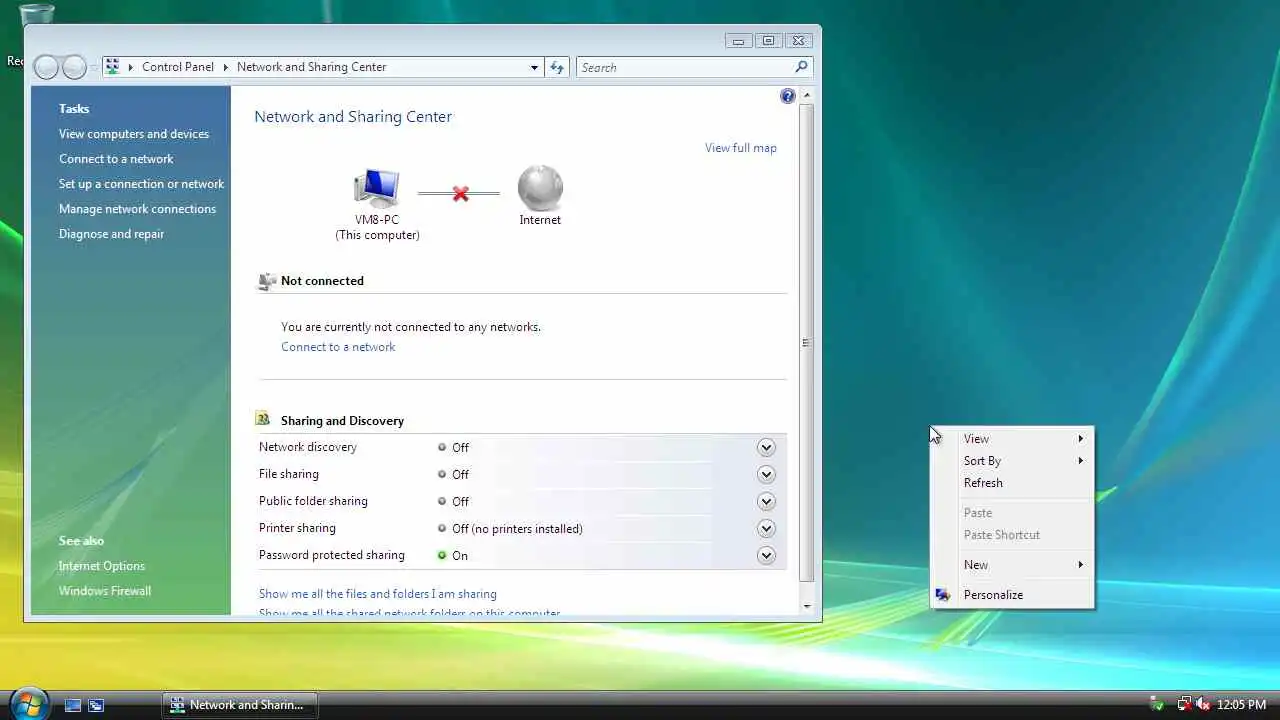Click the muted volume tray icon

1203,705
